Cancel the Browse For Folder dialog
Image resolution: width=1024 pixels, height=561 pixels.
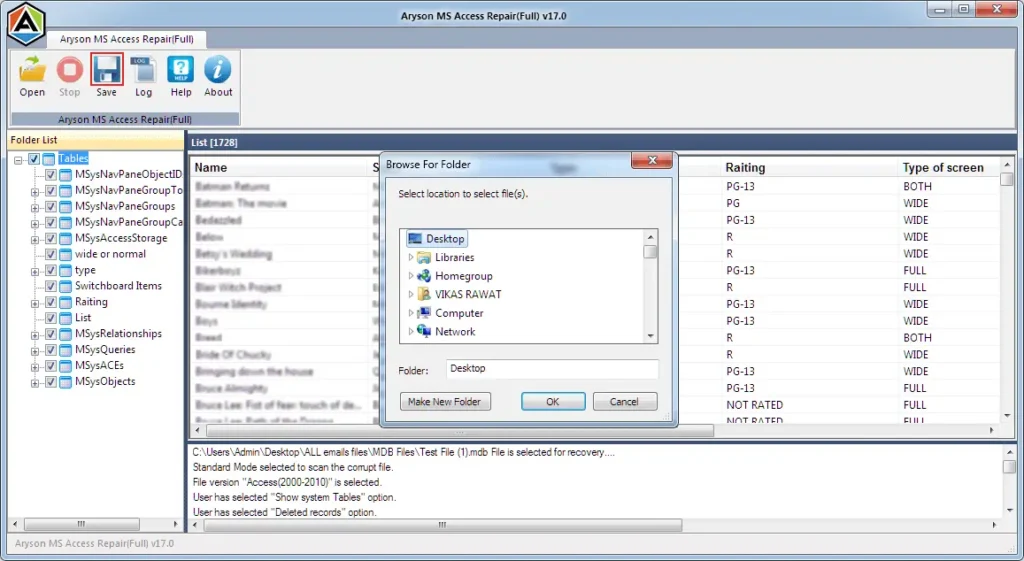tap(624, 402)
